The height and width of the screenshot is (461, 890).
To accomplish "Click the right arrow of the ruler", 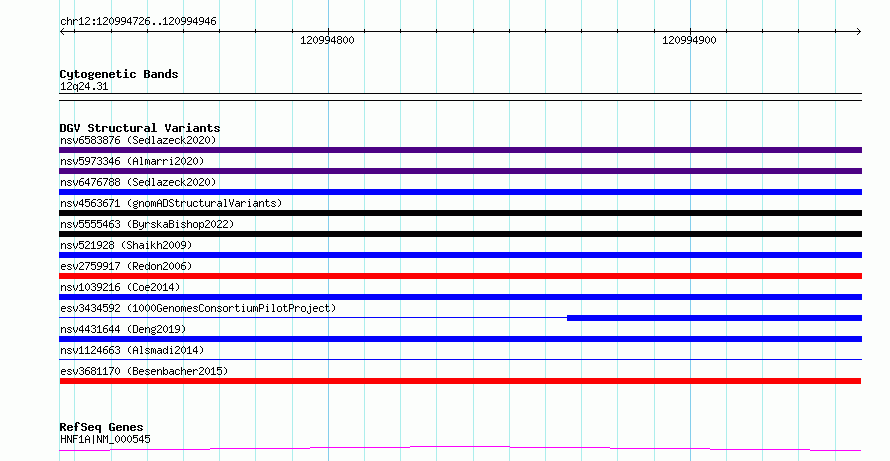I will click(x=858, y=31).
